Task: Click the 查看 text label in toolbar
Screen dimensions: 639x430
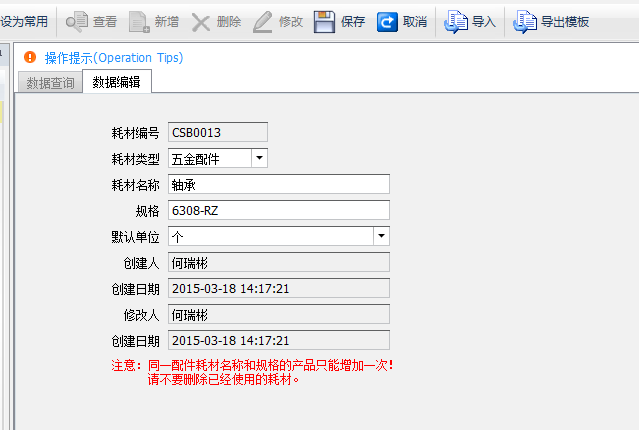Action: point(105,22)
